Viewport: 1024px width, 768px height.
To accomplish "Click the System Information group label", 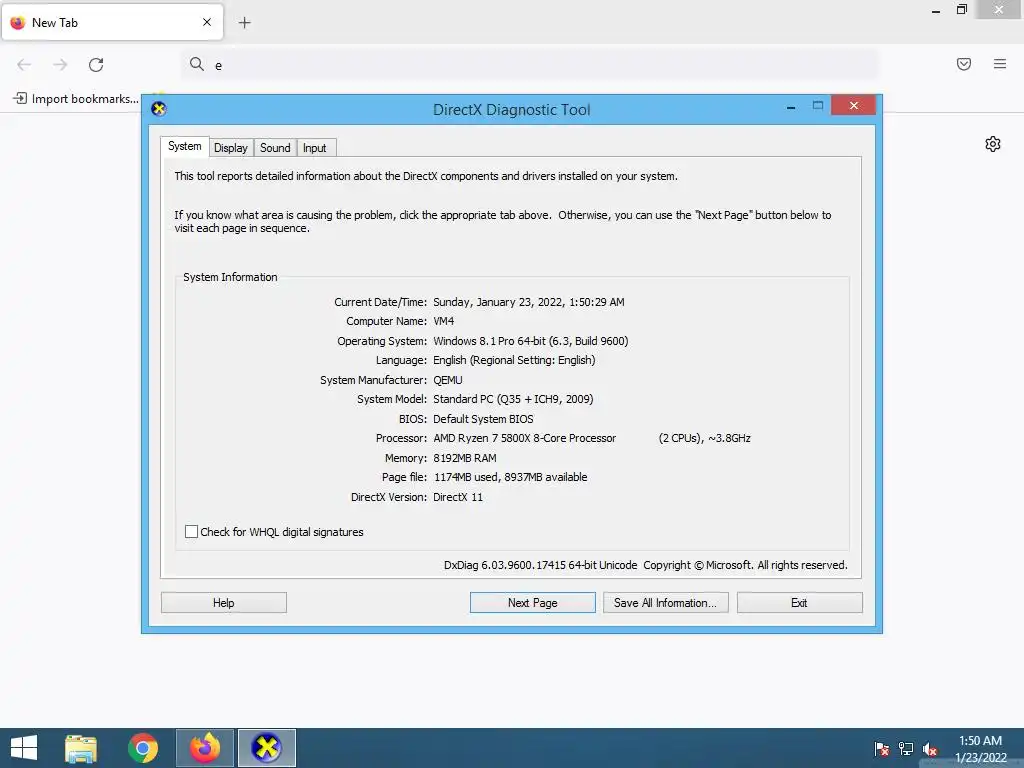I will point(230,277).
